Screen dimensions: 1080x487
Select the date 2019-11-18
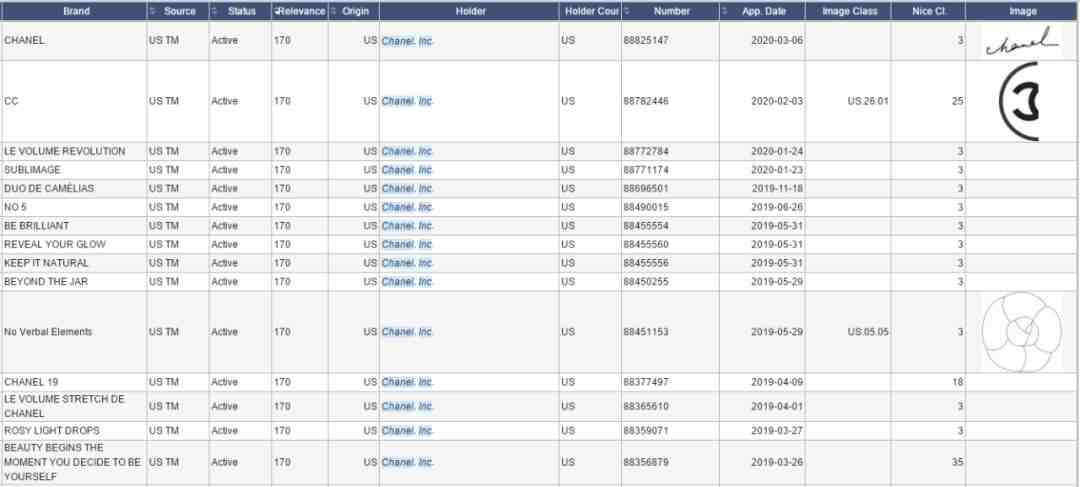(x=777, y=189)
